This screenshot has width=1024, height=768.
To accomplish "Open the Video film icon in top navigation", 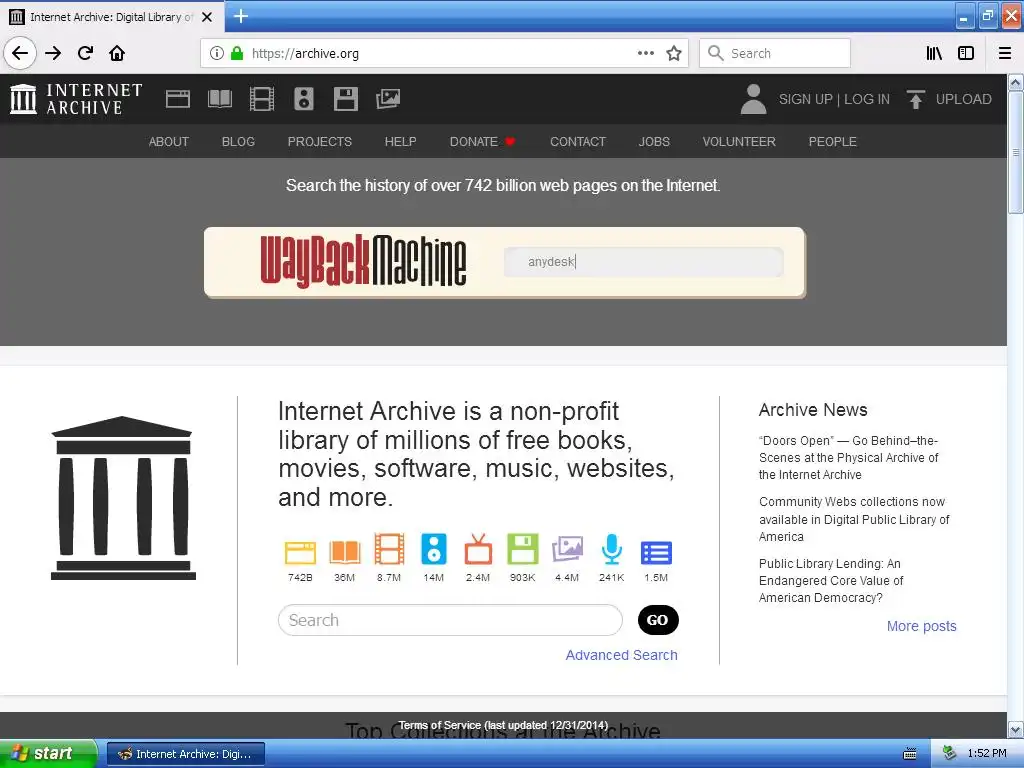I will (262, 99).
